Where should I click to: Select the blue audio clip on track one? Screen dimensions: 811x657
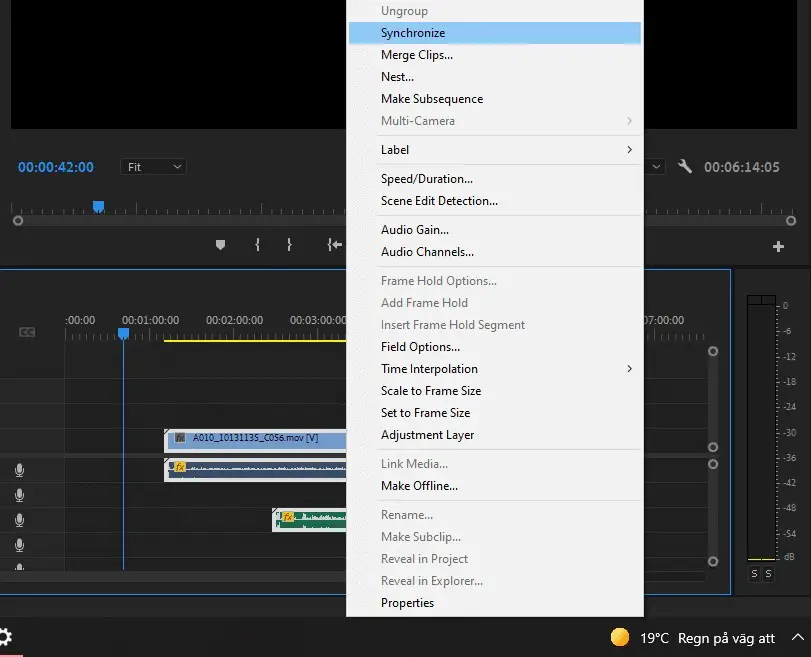(255, 470)
